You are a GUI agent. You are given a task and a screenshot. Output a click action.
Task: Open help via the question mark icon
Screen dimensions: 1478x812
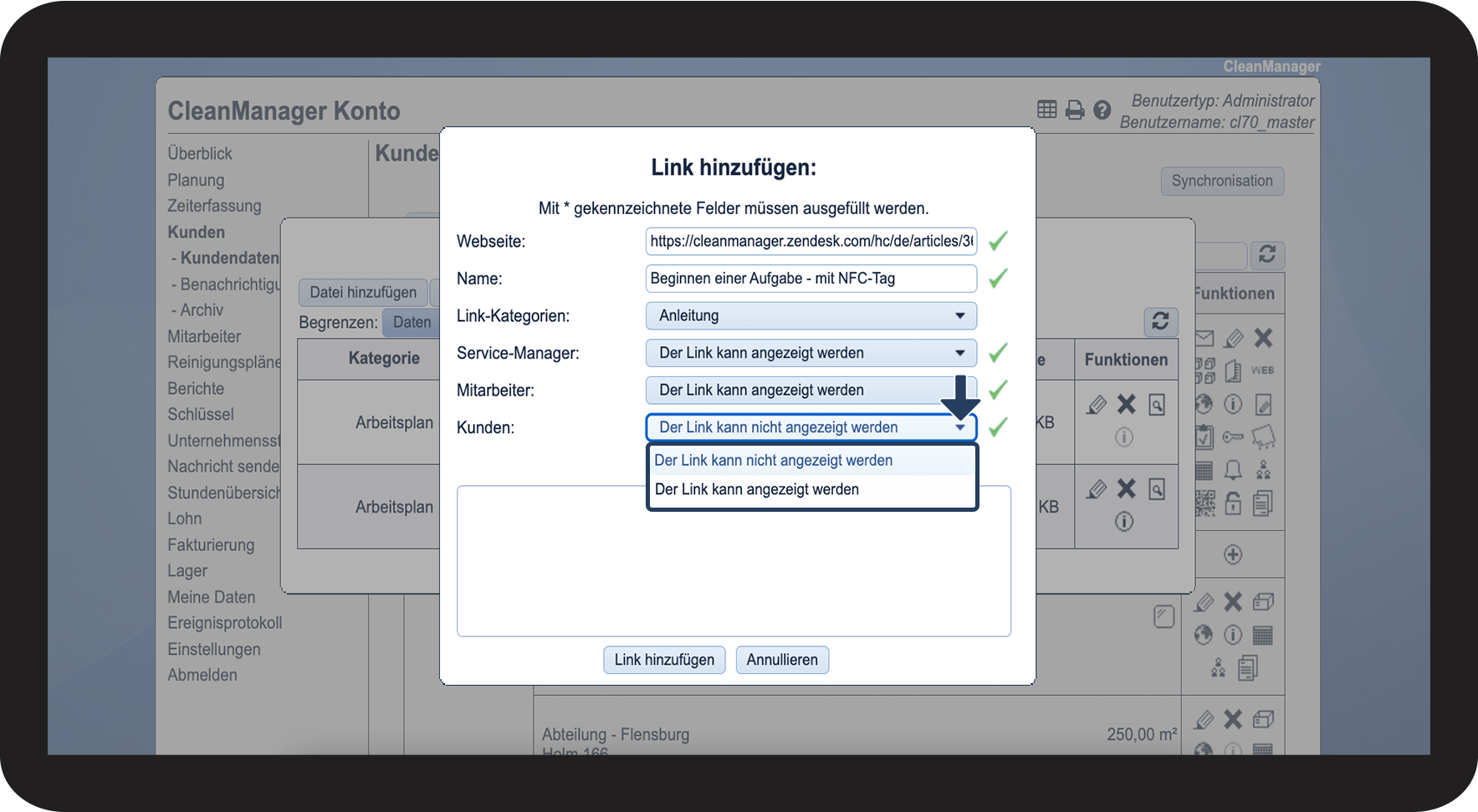coord(1102,110)
